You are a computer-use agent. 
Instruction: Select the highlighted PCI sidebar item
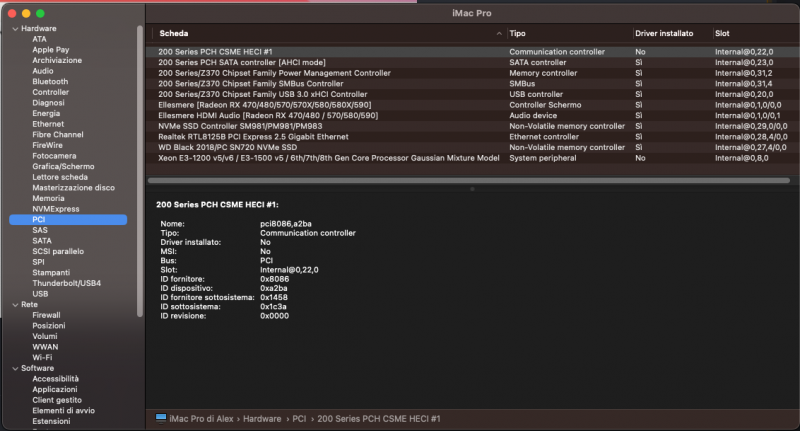(x=68, y=219)
